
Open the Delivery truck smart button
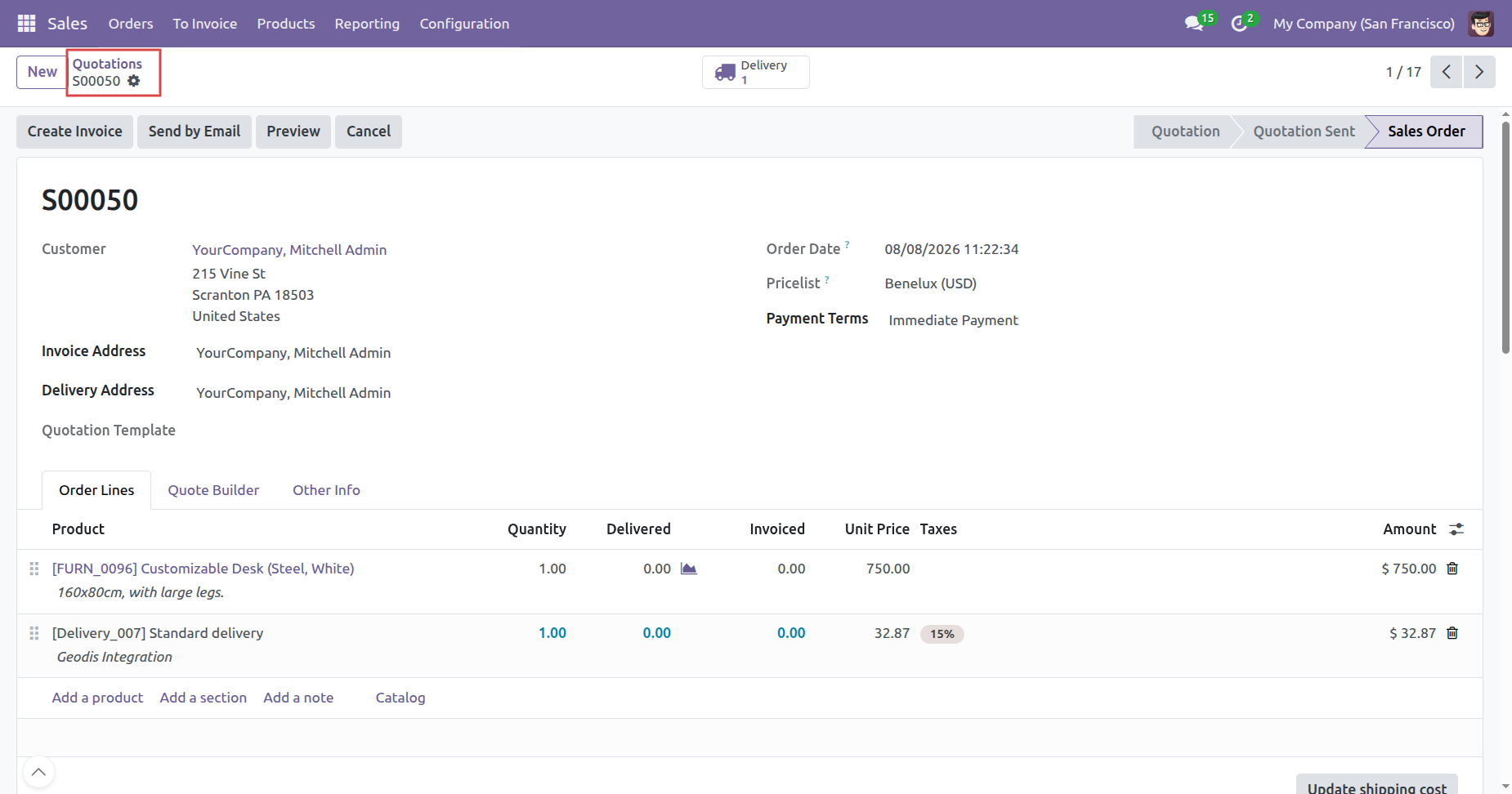(756, 72)
